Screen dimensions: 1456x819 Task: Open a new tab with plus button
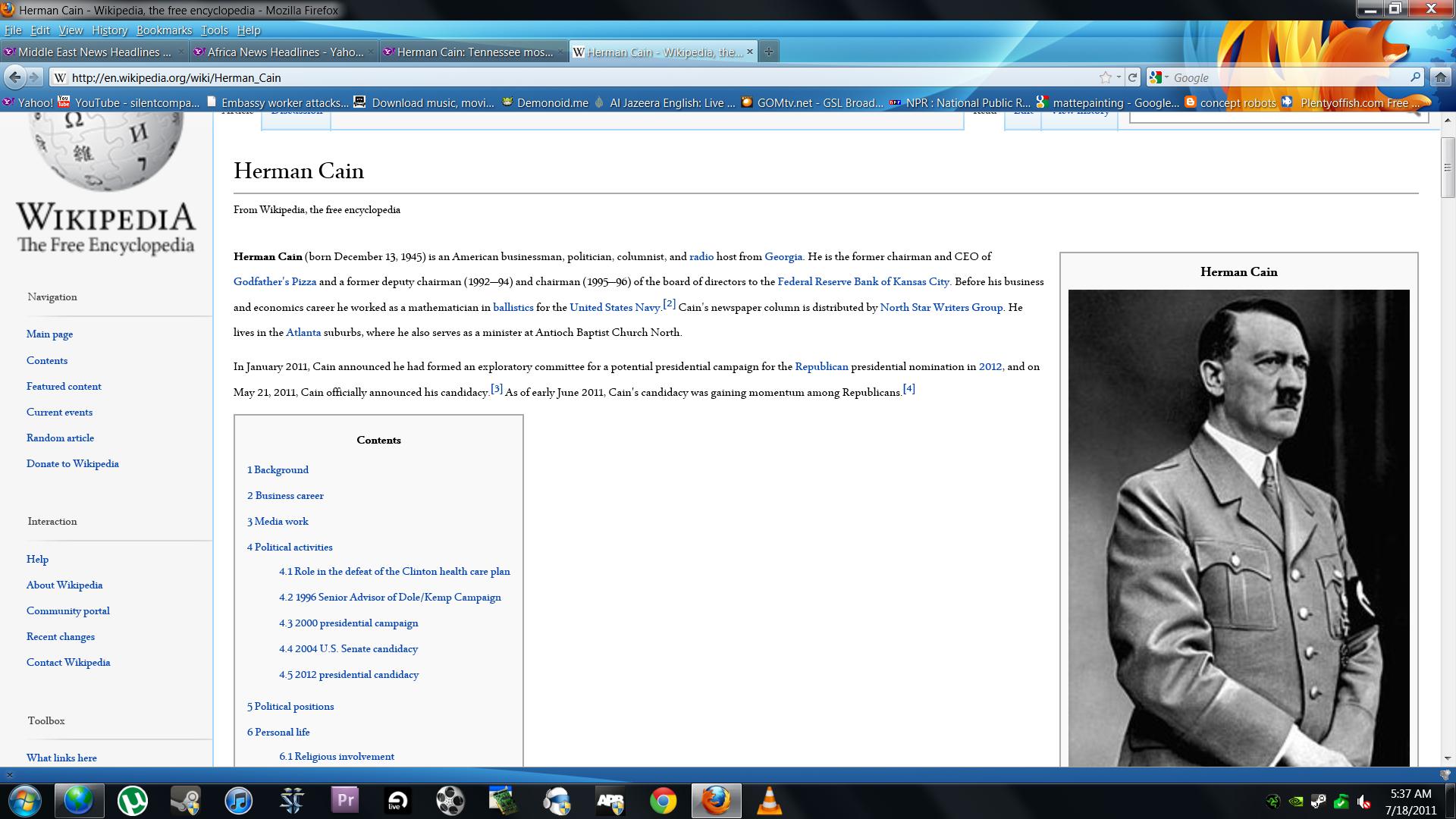(768, 52)
